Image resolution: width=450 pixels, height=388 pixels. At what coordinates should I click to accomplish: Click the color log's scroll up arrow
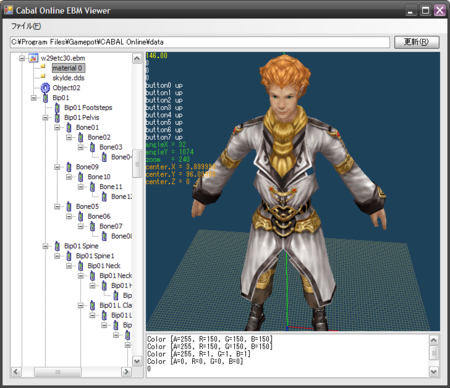coord(434,340)
